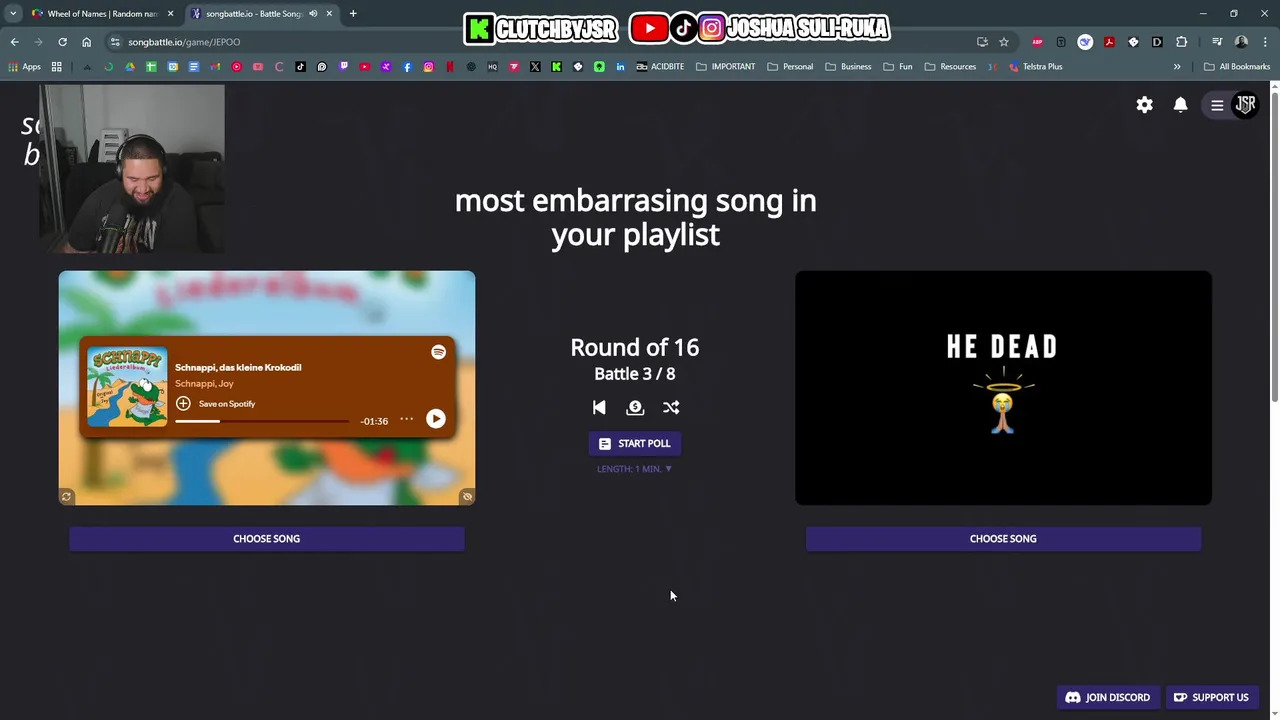Open a new browser tab
Image resolution: width=1280 pixels, height=720 pixels.
[x=353, y=14]
